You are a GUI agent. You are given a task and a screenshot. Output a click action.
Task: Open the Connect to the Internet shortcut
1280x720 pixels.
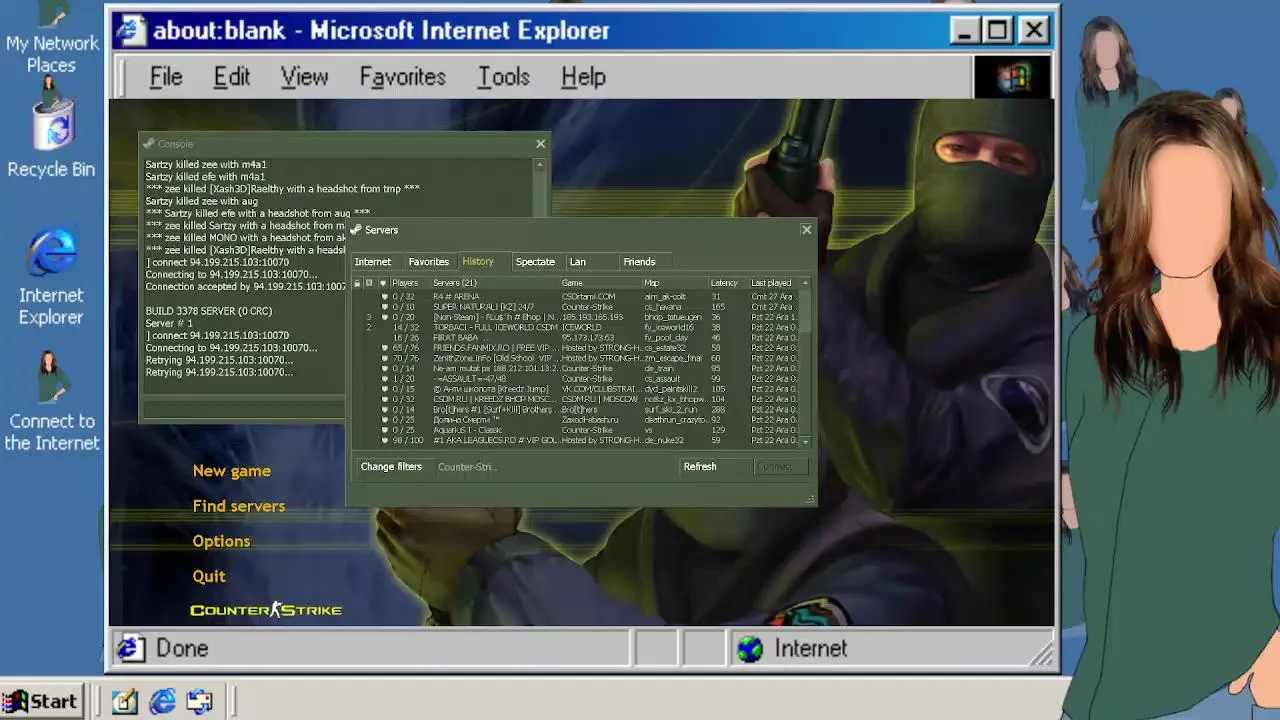(x=51, y=403)
